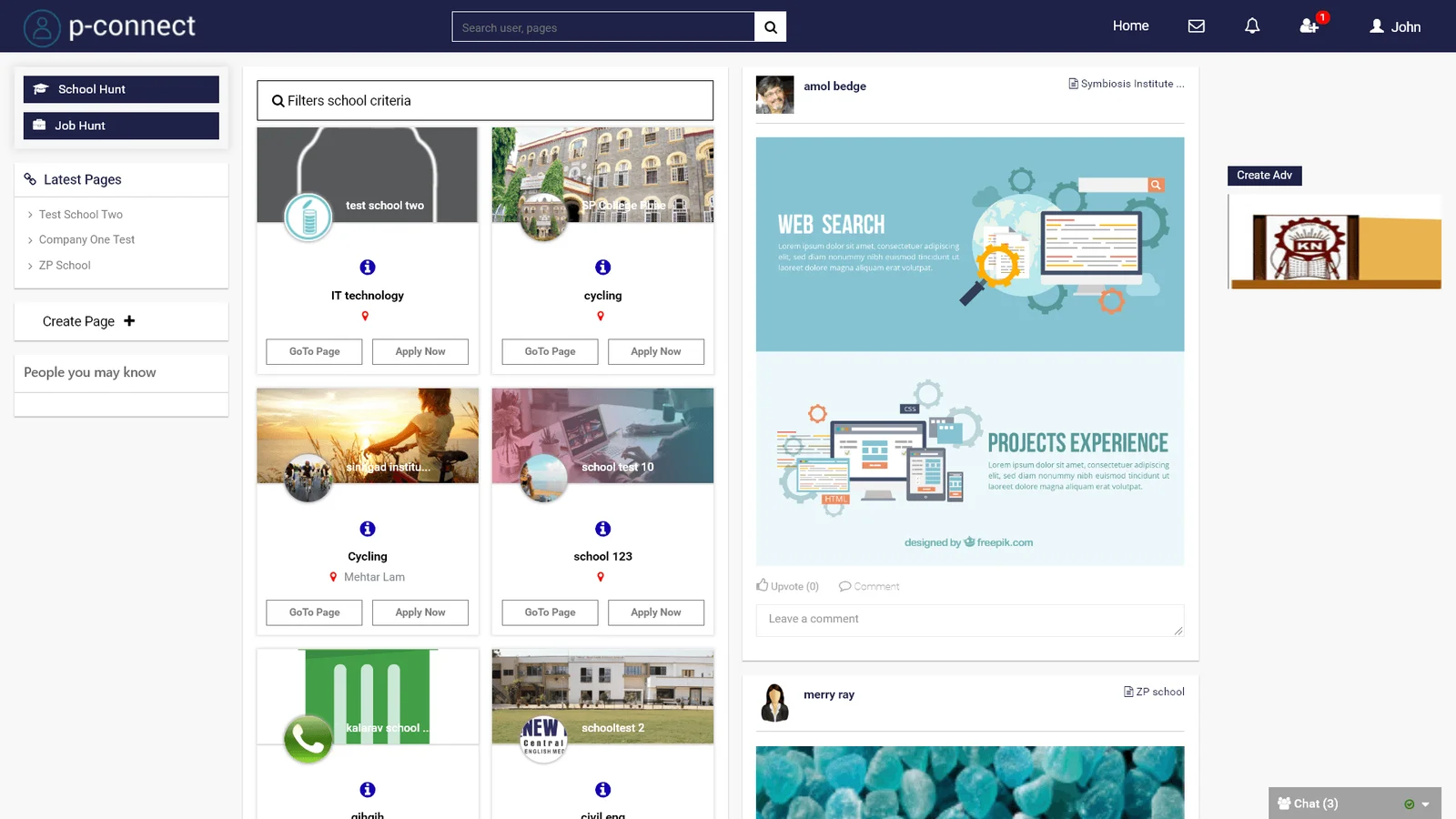The image size is (1456, 819).
Task: Click the People you may know heading
Action: (x=90, y=372)
